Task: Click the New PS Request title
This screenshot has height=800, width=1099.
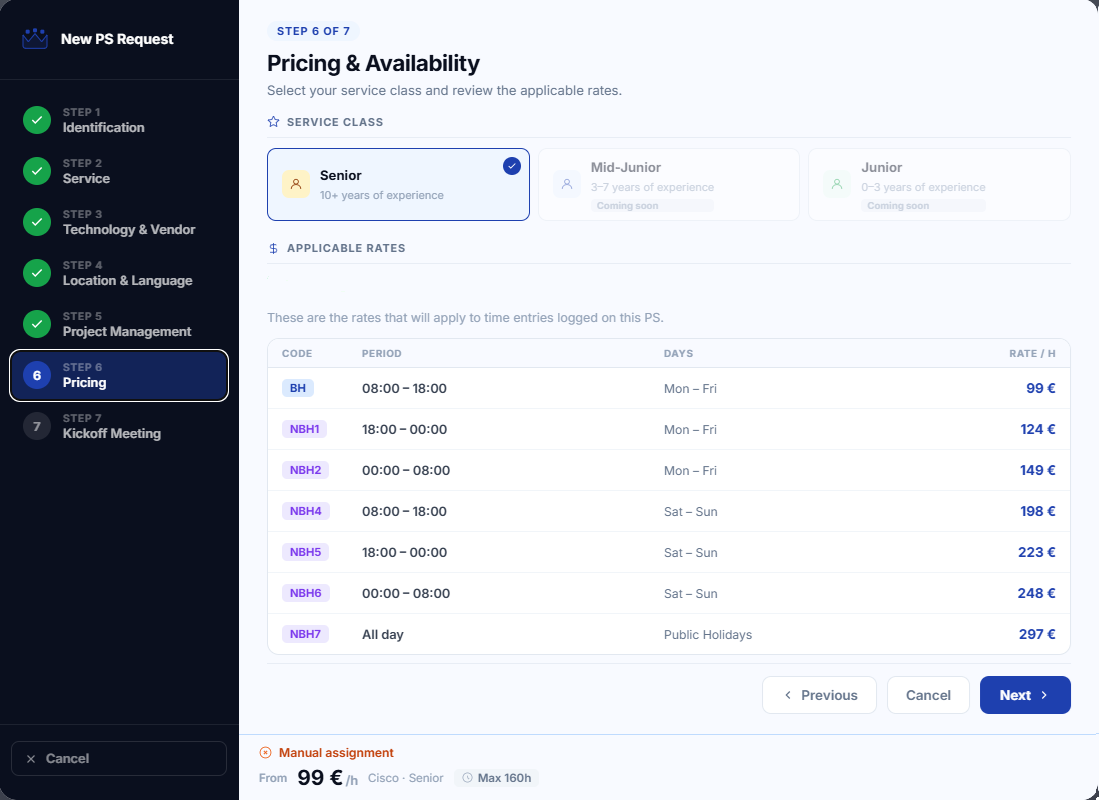Action: click(x=117, y=39)
